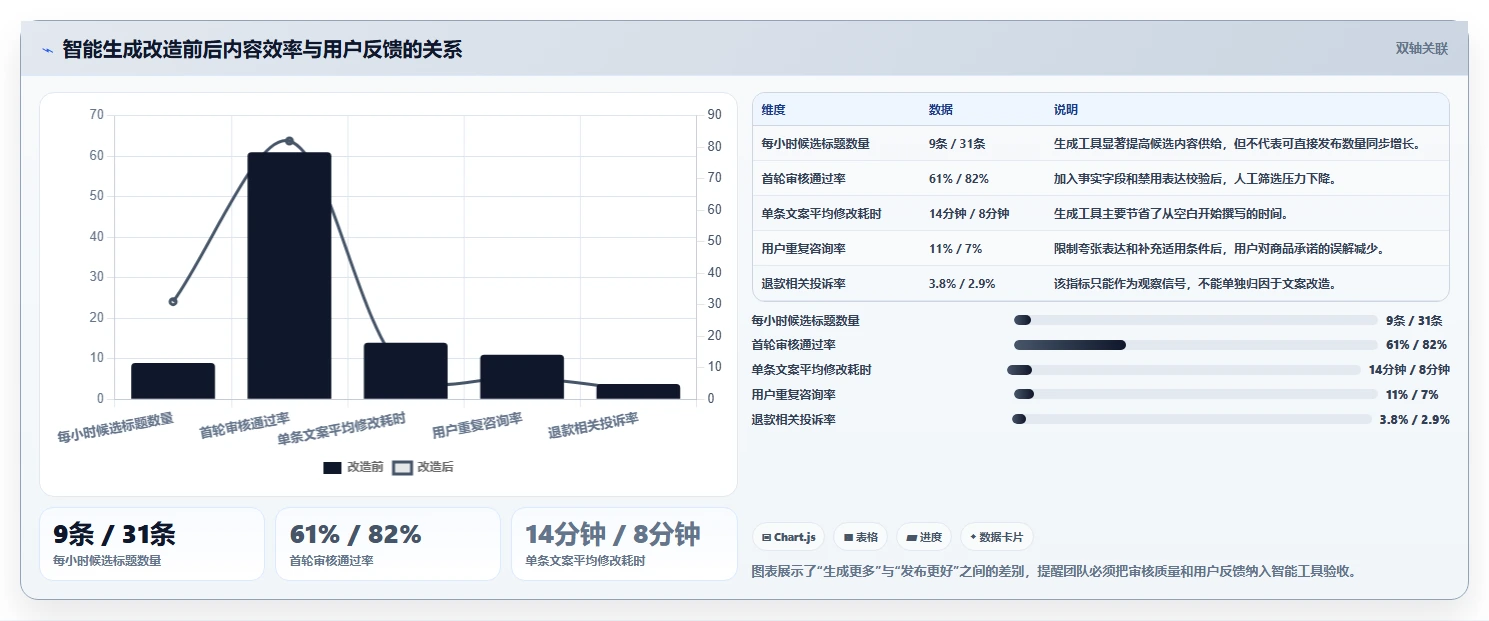The height and width of the screenshot is (621, 1489).
Task: Click the 单条文案平均修改耗时 progress bar
Action: coord(1184,370)
